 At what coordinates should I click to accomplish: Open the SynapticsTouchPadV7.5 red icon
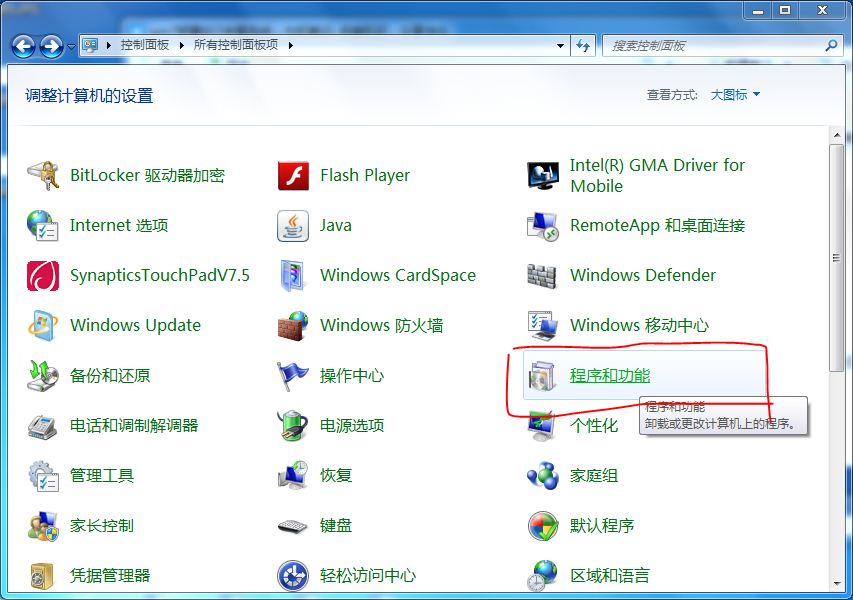click(x=42, y=276)
